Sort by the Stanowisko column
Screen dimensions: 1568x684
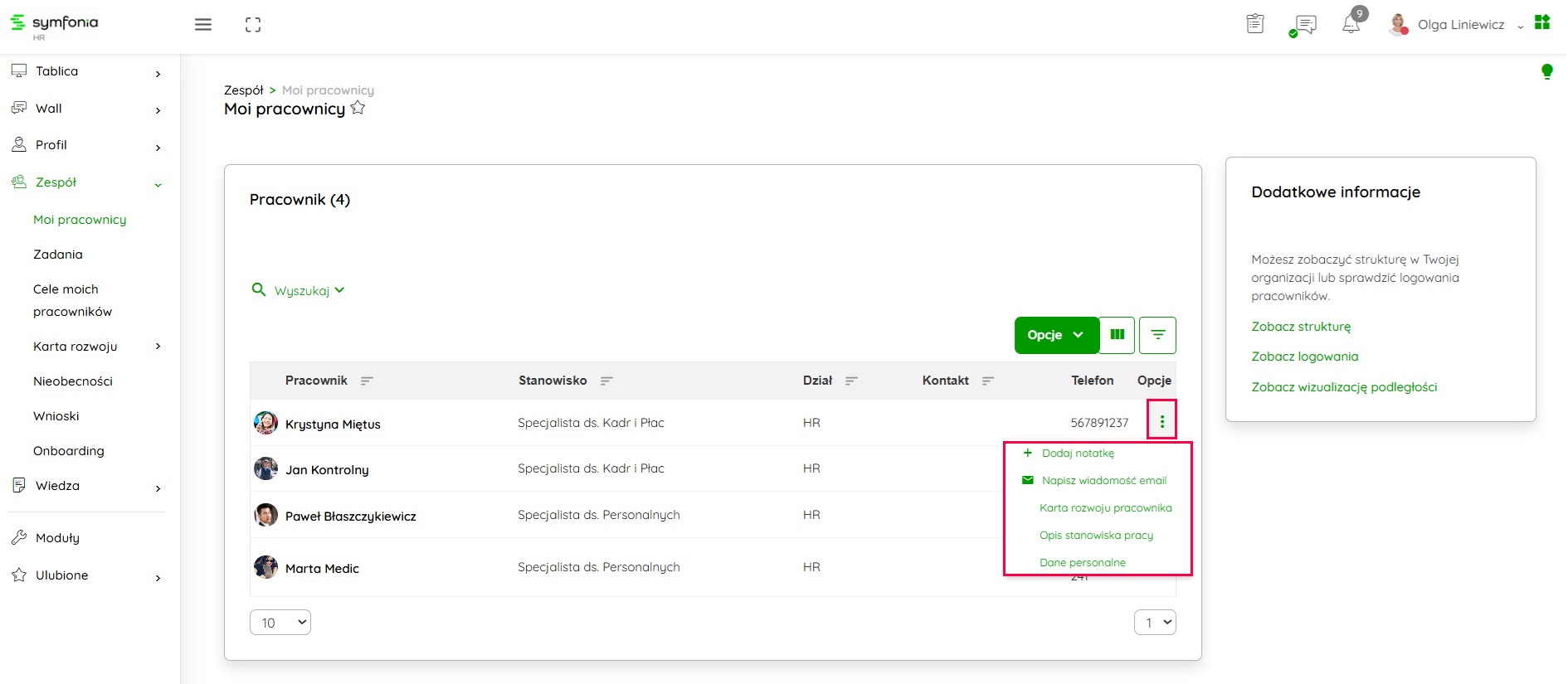click(606, 381)
